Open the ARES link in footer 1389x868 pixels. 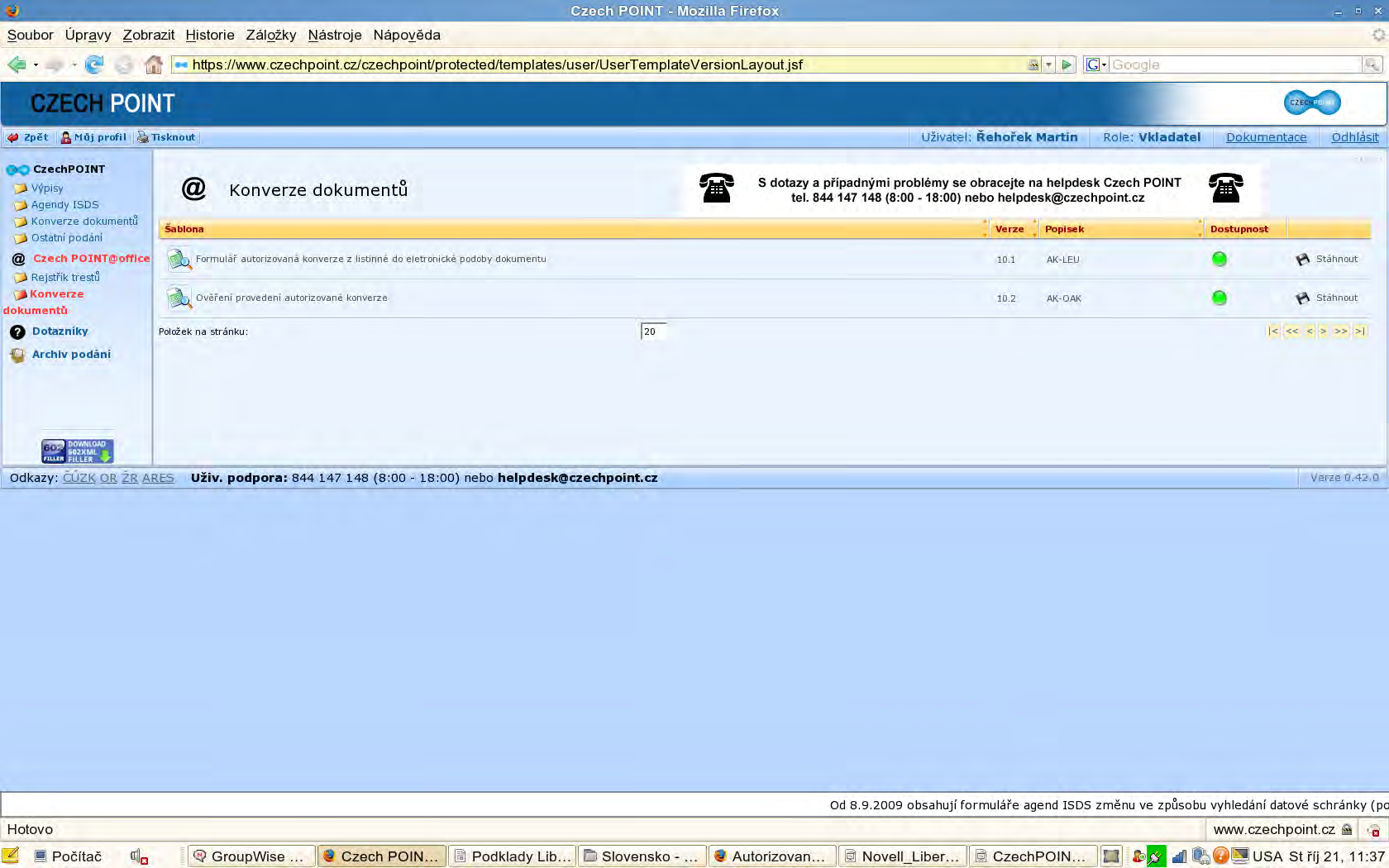158,478
